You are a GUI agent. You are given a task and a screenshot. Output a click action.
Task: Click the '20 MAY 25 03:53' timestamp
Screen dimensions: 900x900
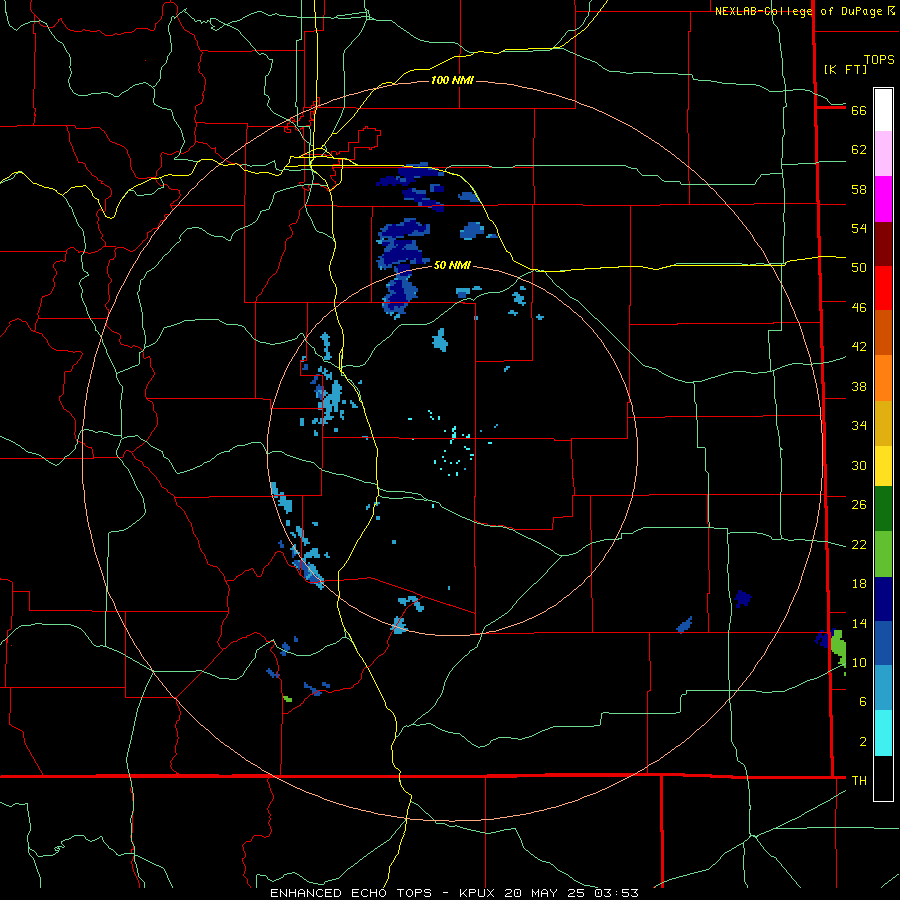coord(572,893)
